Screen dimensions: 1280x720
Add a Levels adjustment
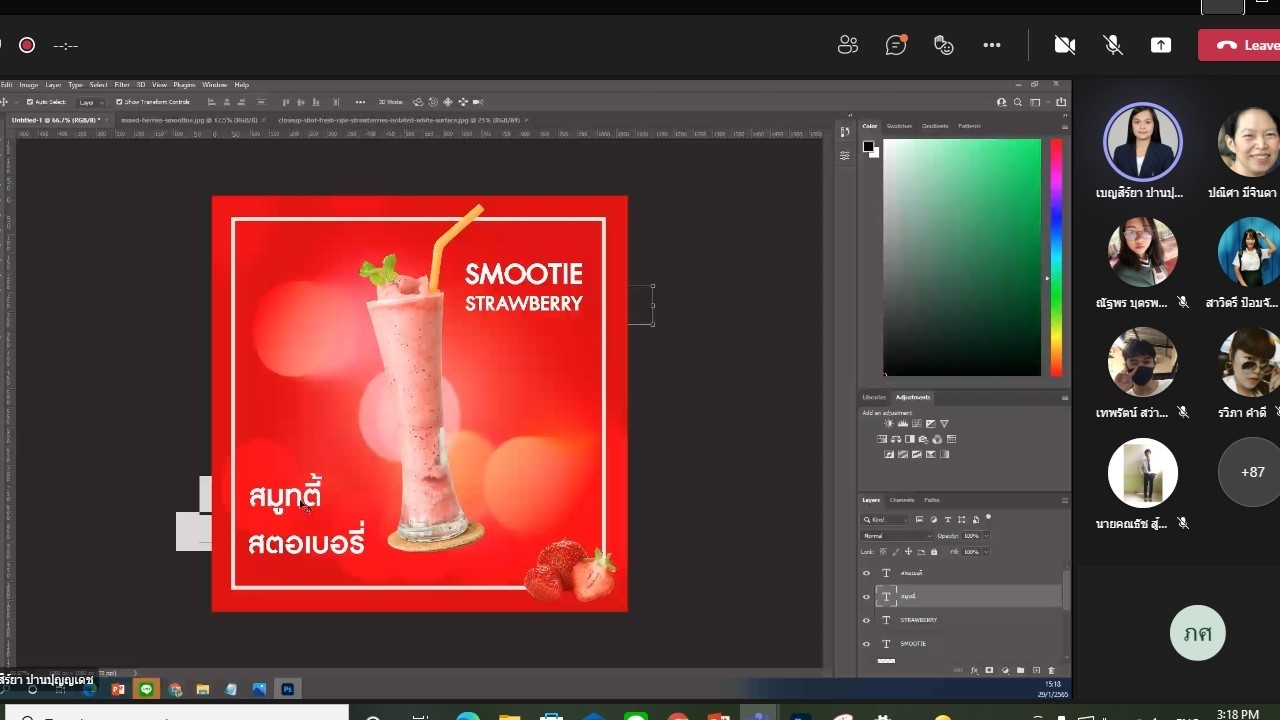tap(903, 424)
